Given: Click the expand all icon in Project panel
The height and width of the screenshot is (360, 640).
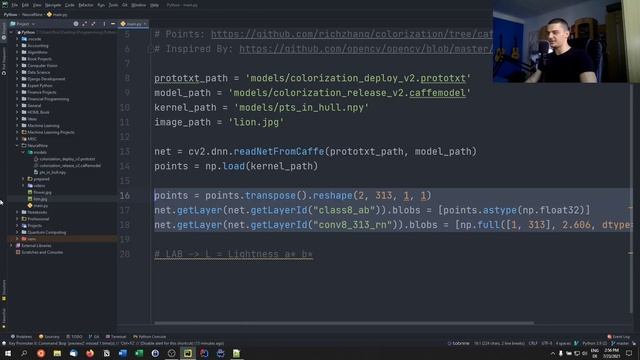Looking at the screenshot, I should click(85, 24).
